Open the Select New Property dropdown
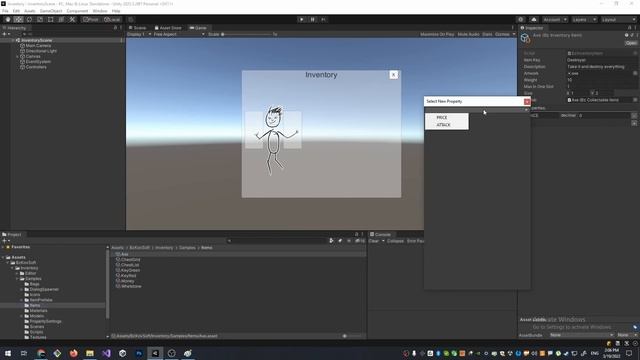Viewport: 640px width, 360px height. (x=477, y=110)
